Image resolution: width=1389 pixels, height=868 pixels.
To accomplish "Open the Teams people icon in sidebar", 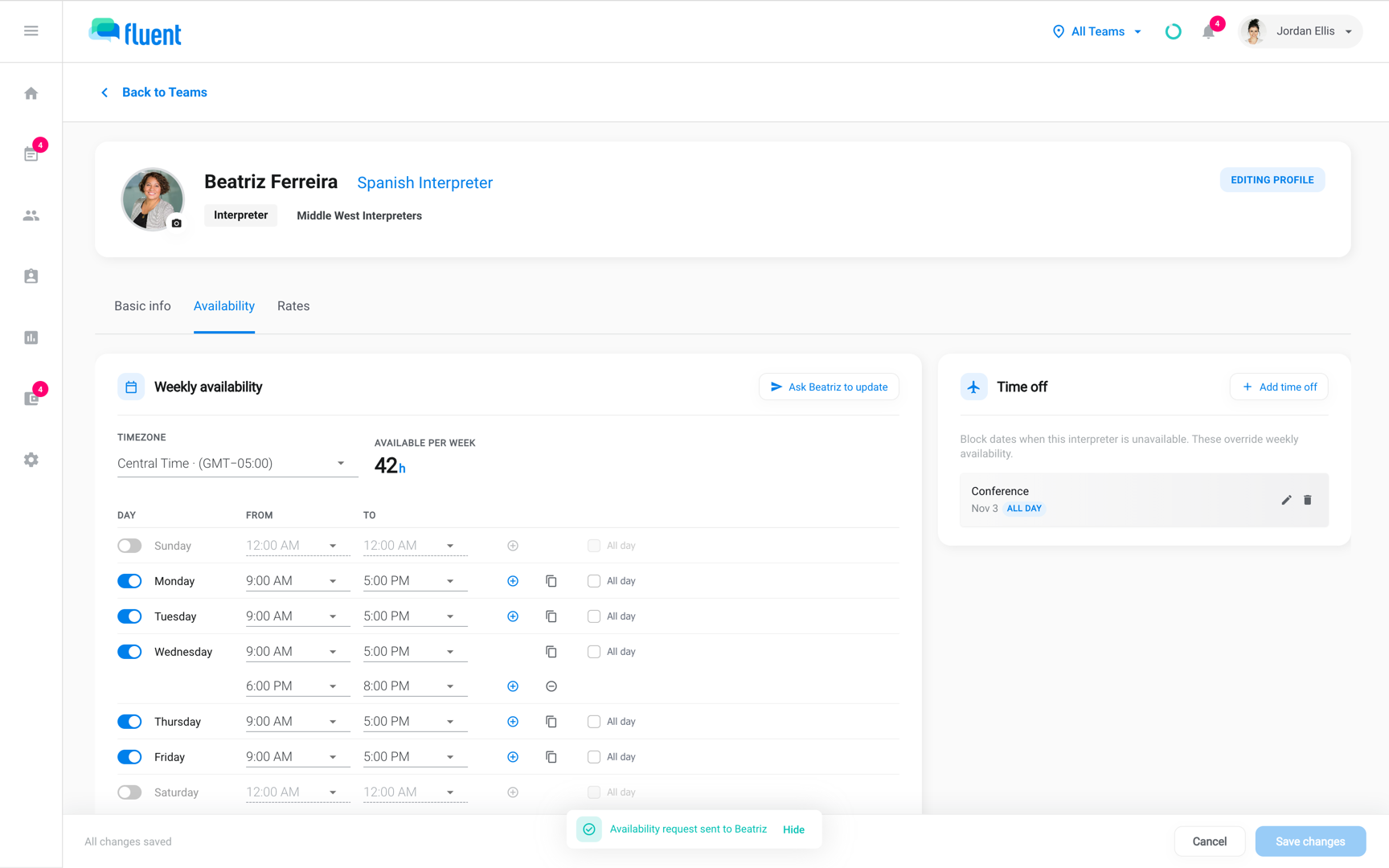I will (x=31, y=215).
